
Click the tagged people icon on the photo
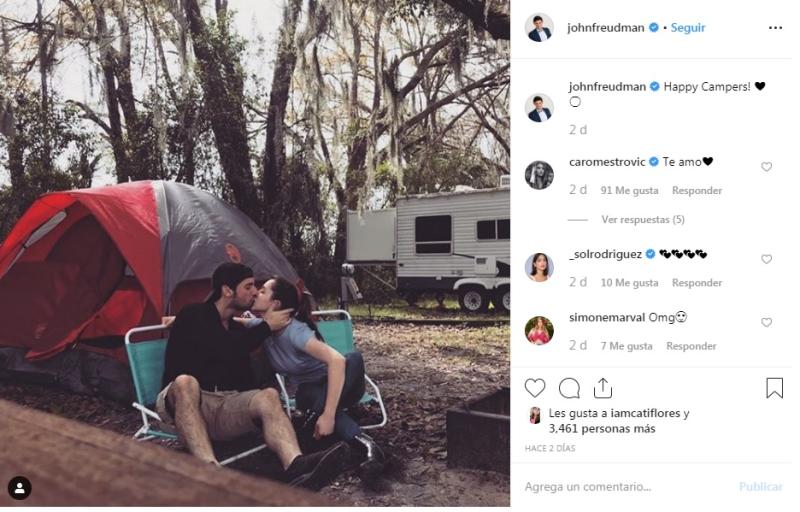pos(19,488)
